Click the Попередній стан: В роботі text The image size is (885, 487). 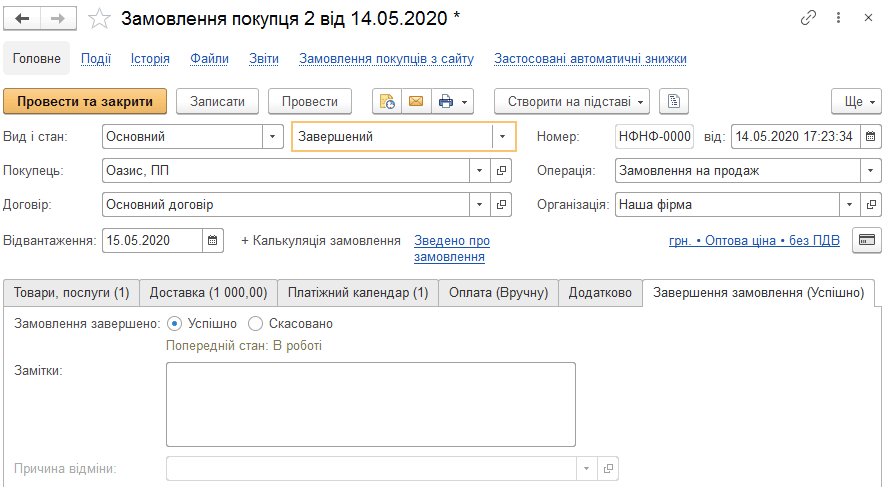pos(244,345)
